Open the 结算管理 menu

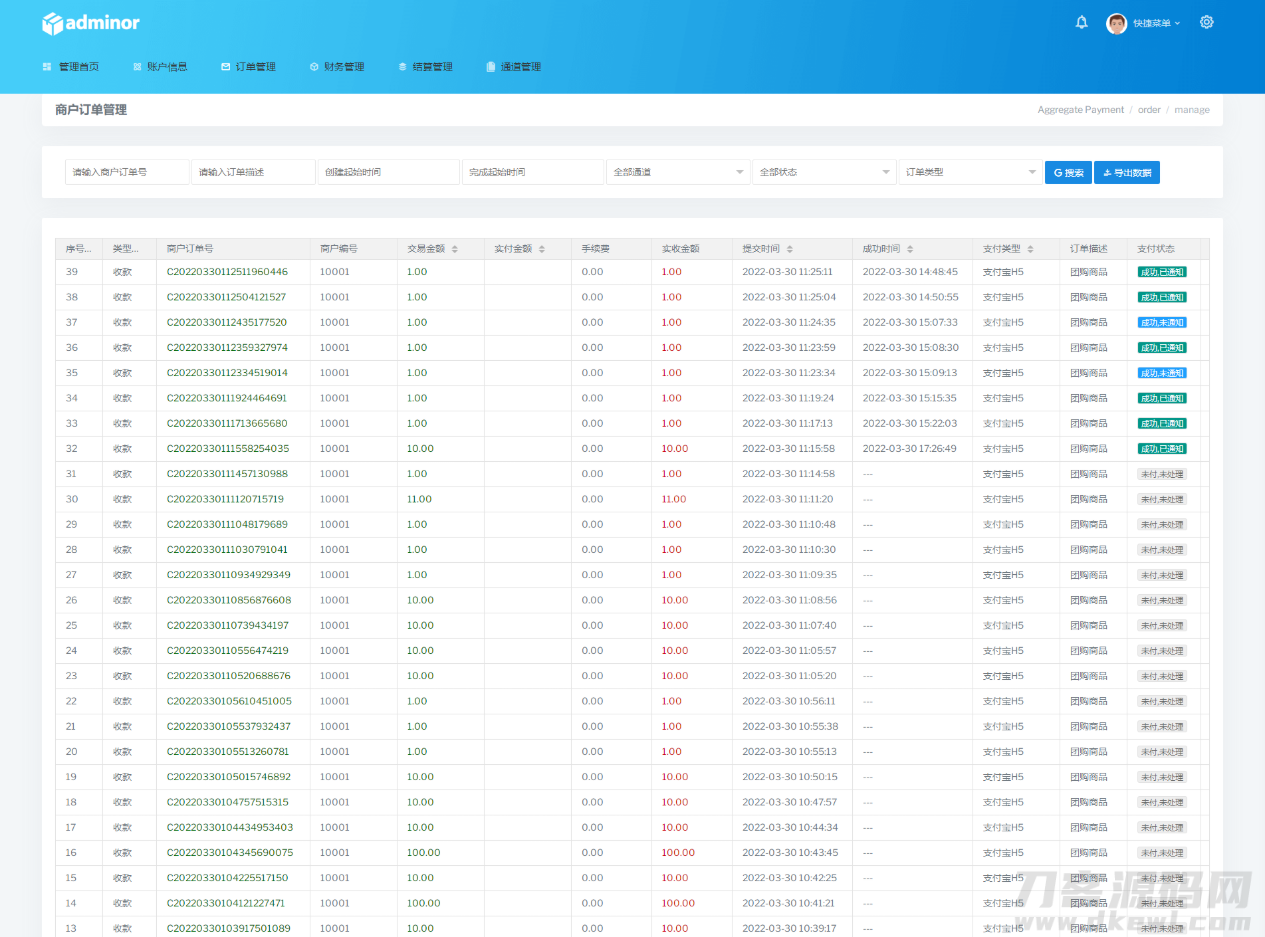[x=425, y=67]
